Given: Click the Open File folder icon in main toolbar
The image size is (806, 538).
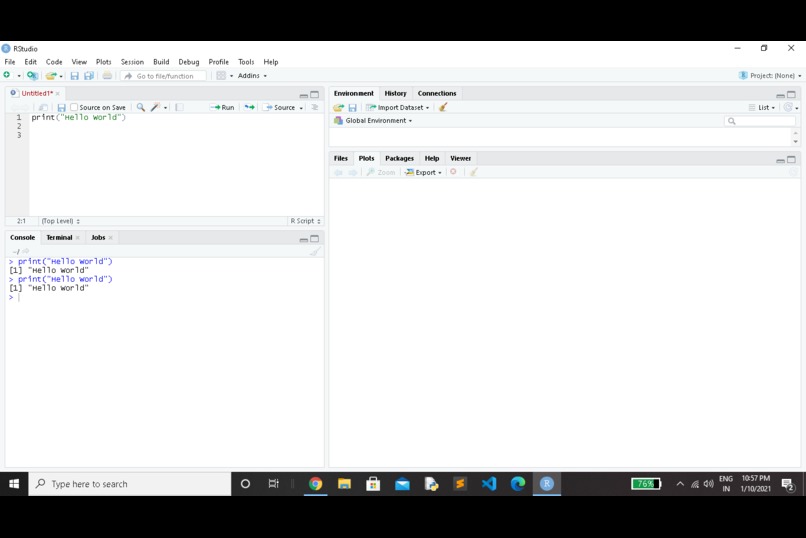Looking at the screenshot, I should pos(50,76).
